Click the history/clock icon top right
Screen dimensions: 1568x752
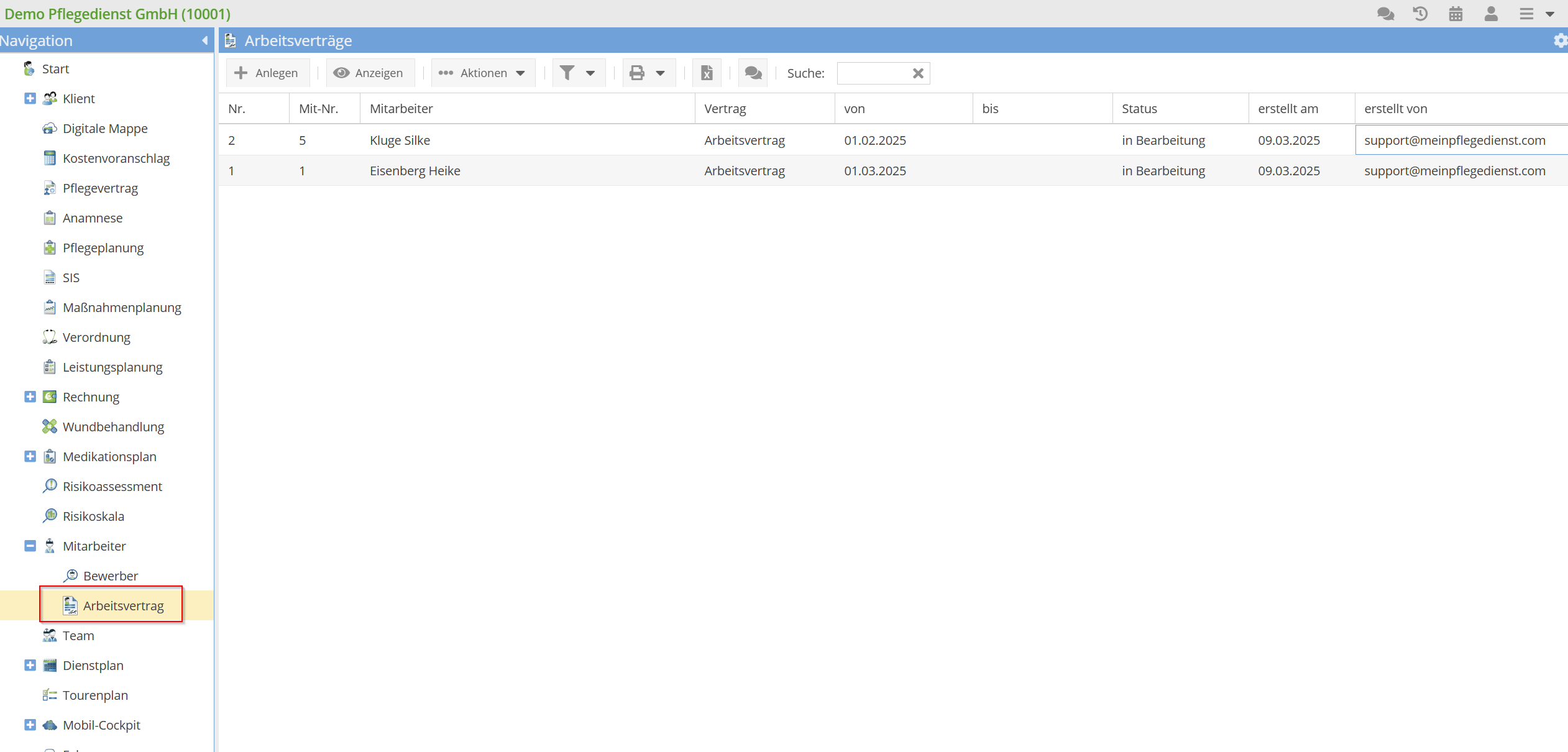click(1422, 14)
